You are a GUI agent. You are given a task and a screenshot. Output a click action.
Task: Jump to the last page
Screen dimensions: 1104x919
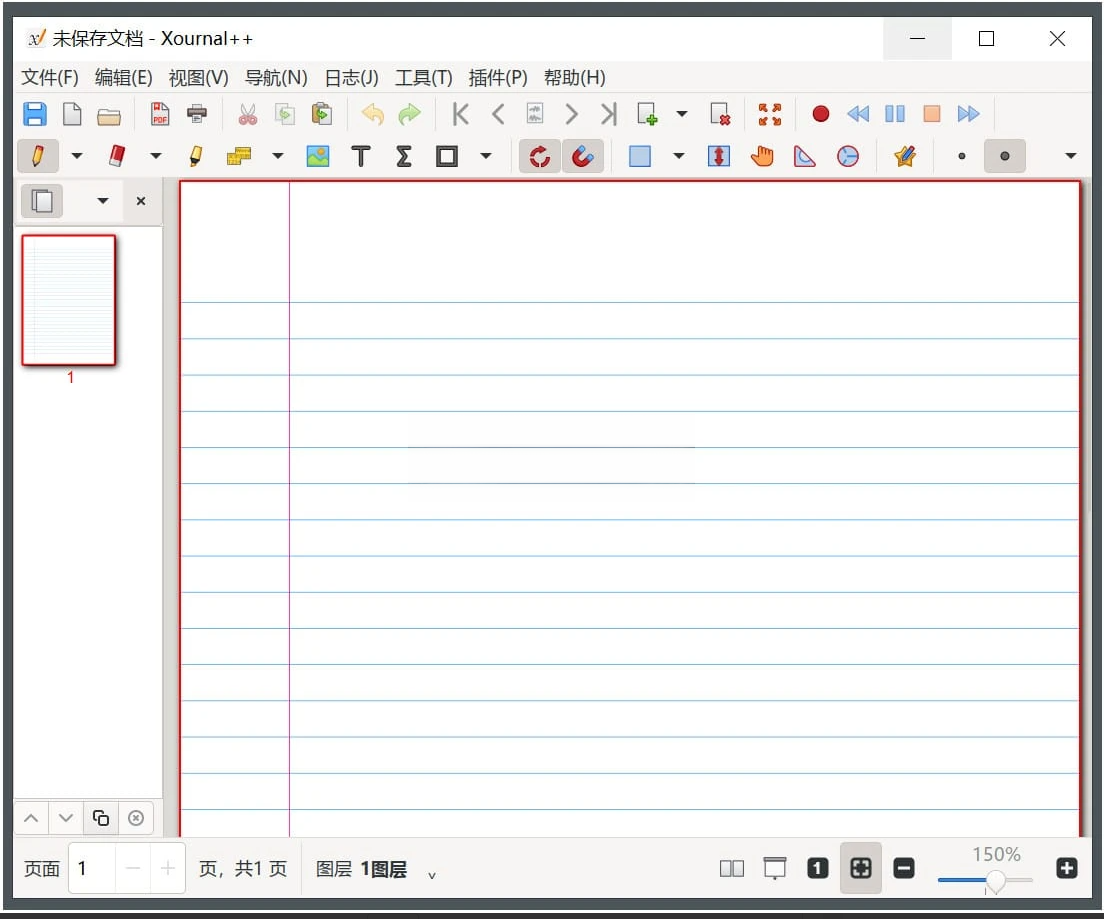click(608, 114)
